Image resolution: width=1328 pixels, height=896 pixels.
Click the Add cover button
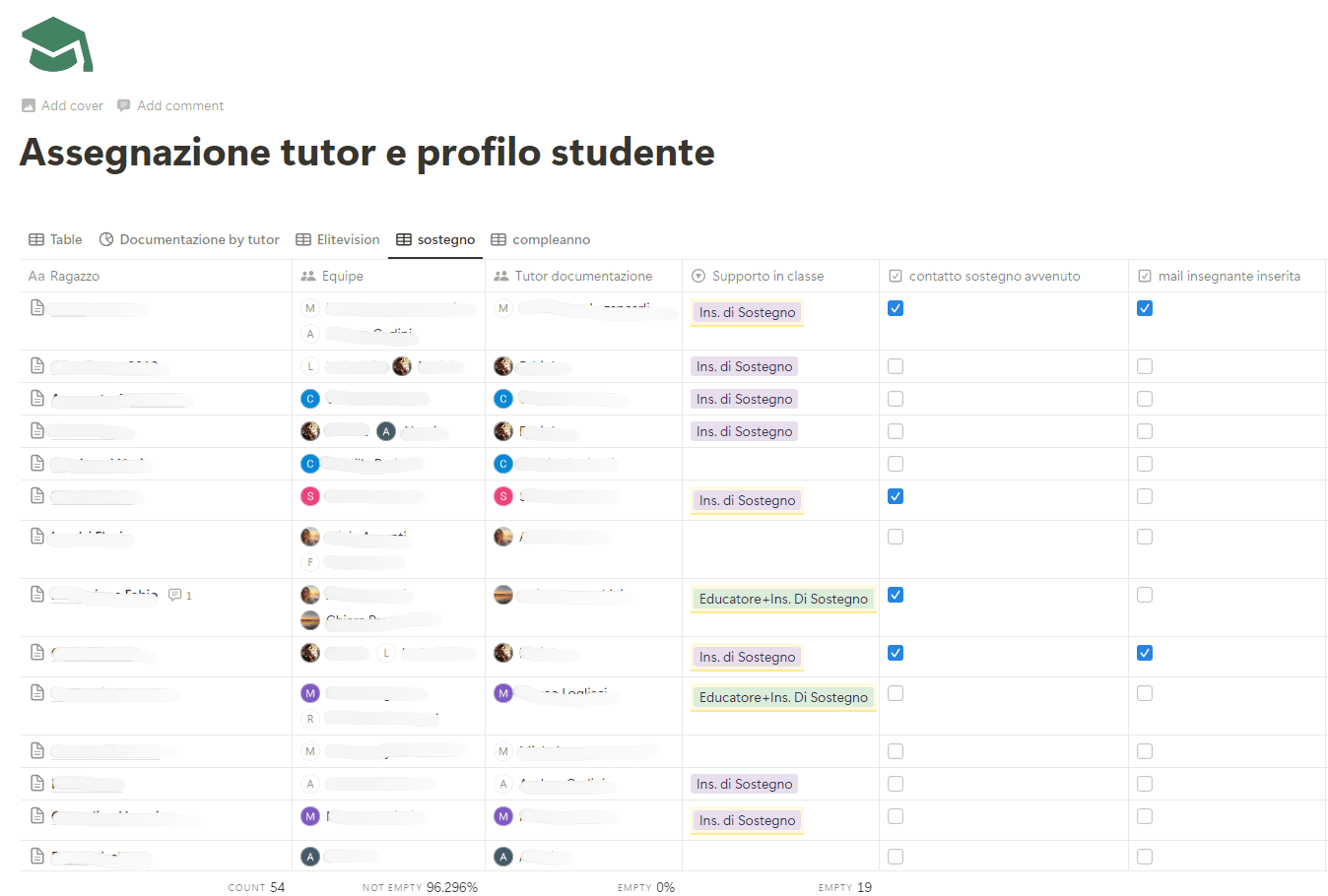coord(62,105)
